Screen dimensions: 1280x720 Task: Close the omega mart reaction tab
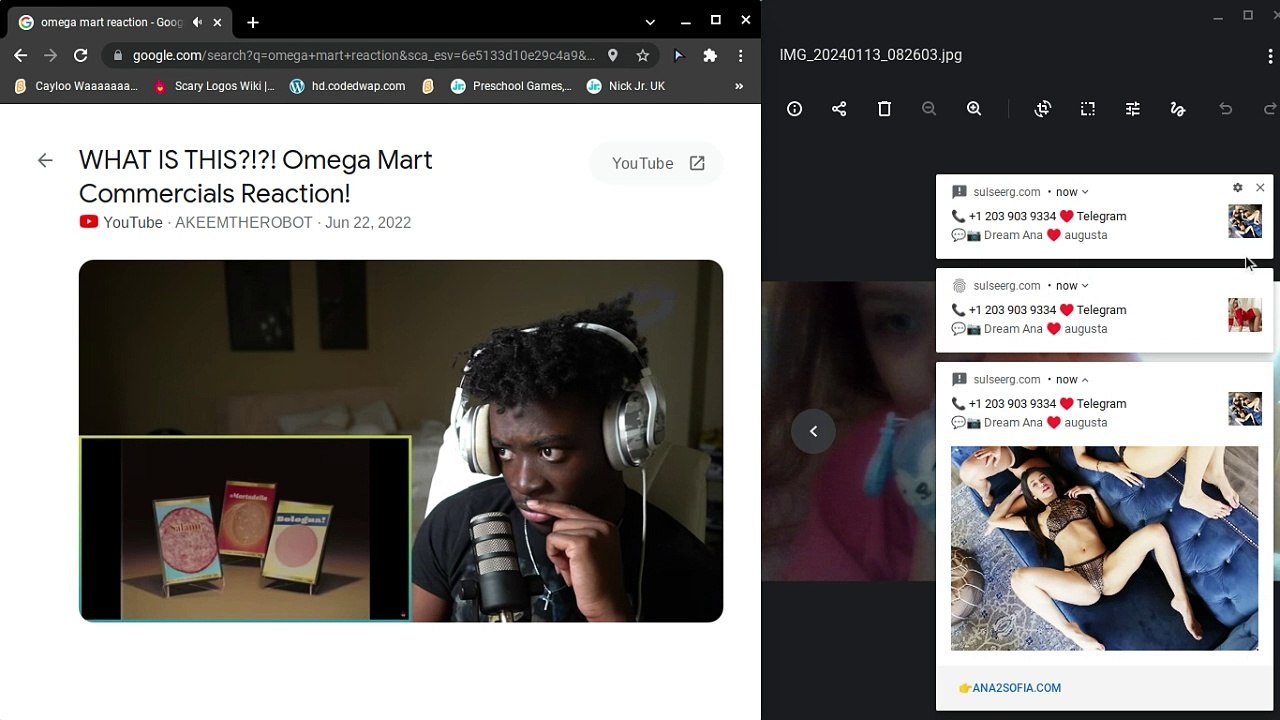pyautogui.click(x=217, y=22)
